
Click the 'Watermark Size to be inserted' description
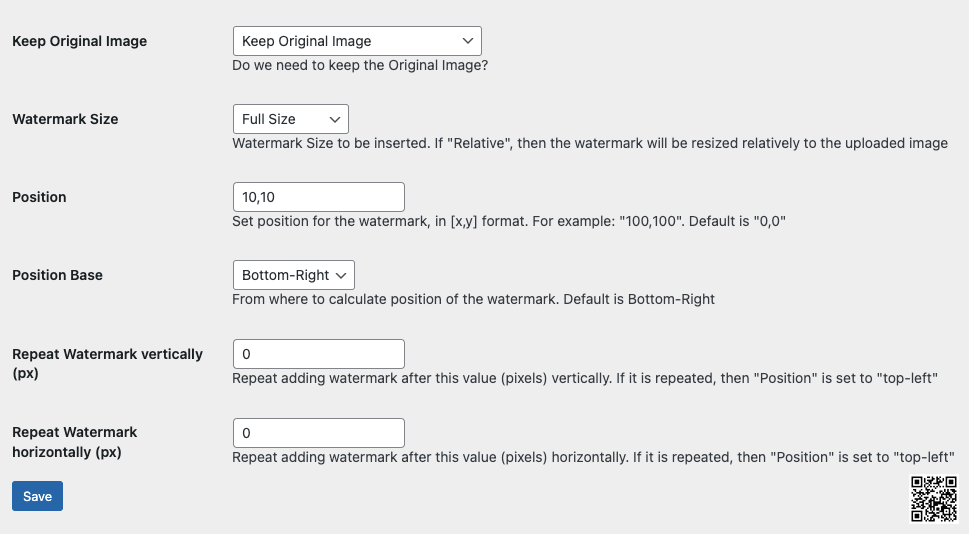(590, 143)
